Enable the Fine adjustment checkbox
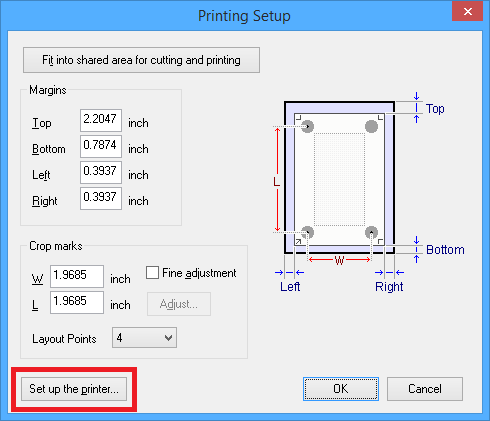Screen dimensions: 490x421 pos(152,273)
